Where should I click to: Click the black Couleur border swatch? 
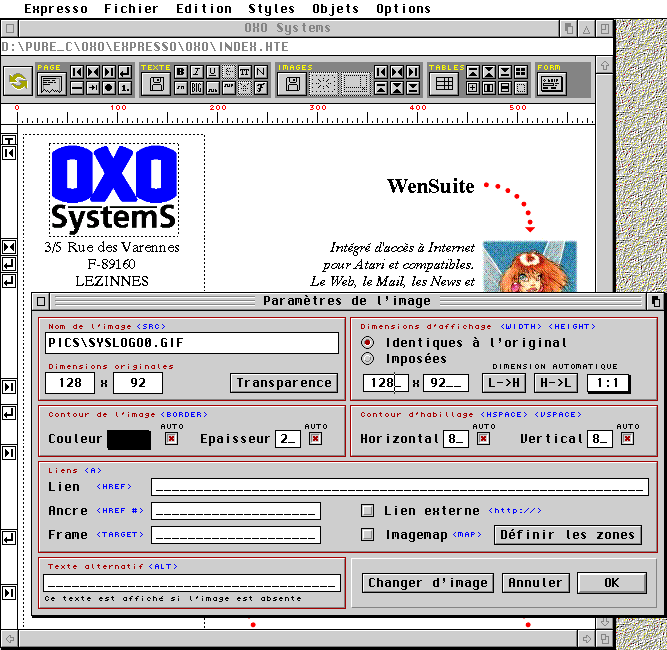(129, 439)
